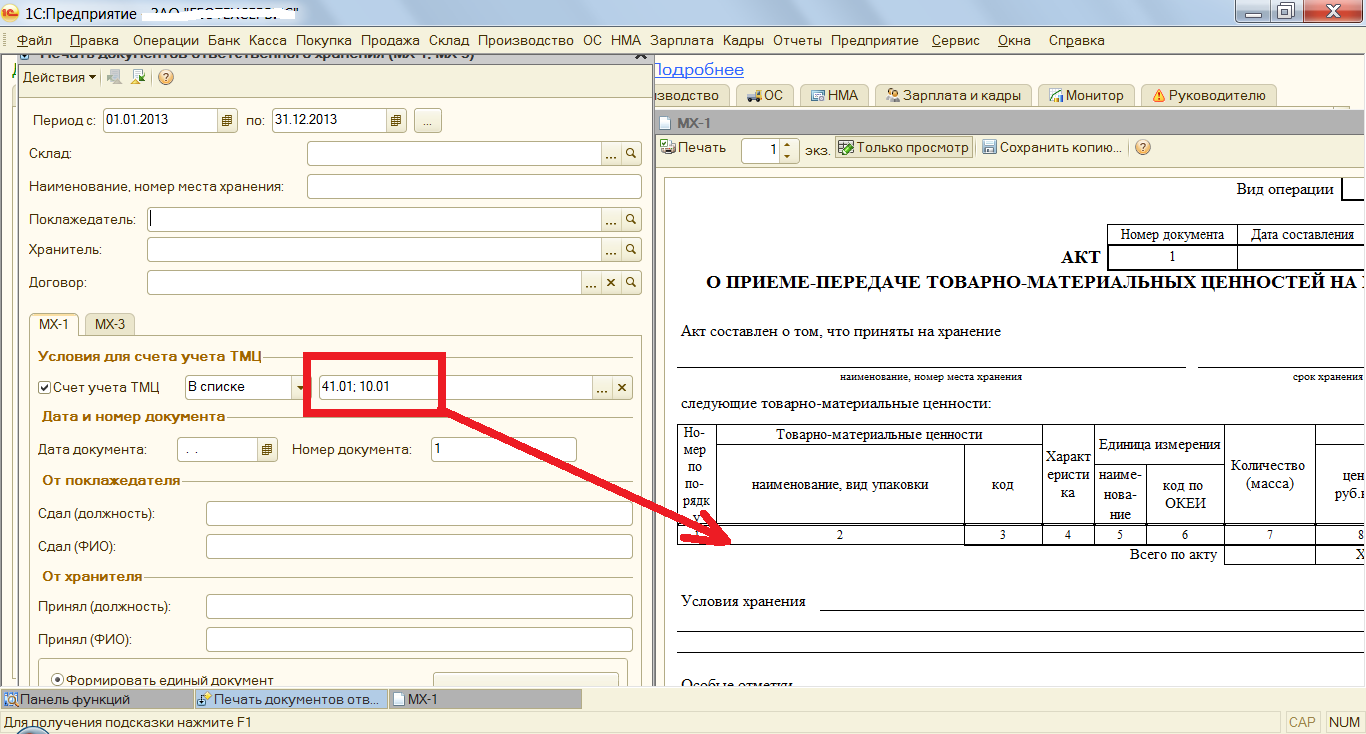The image size is (1366, 734).
Task: Open calendar for the period end date
Action: click(x=397, y=120)
